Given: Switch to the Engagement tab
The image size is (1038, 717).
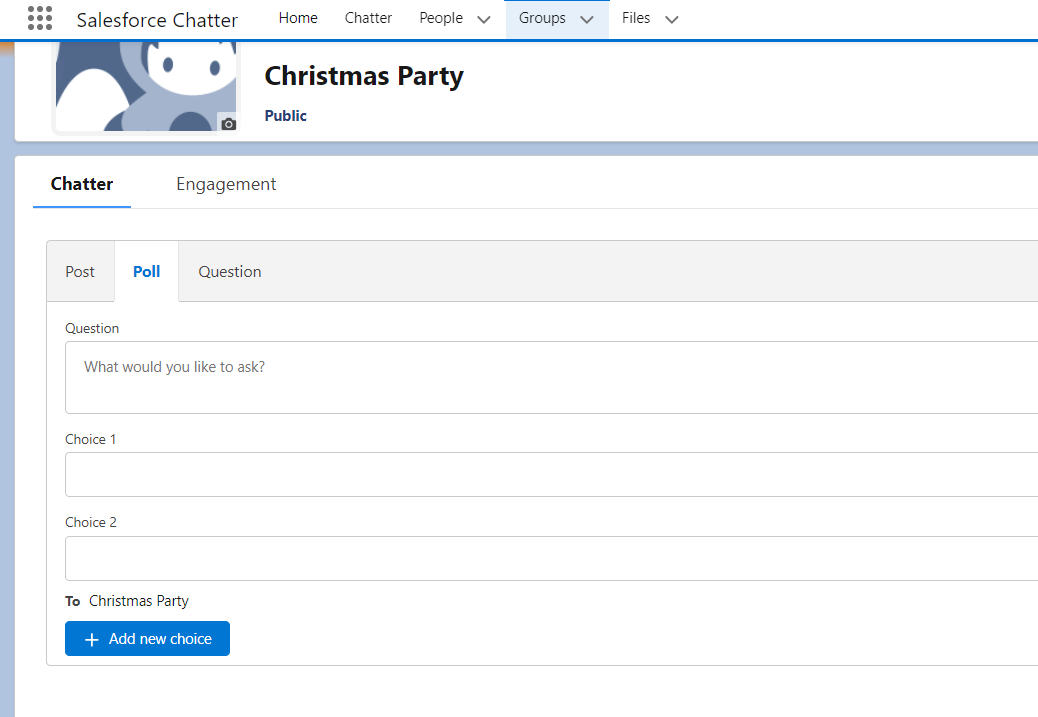Looking at the screenshot, I should coord(226,184).
